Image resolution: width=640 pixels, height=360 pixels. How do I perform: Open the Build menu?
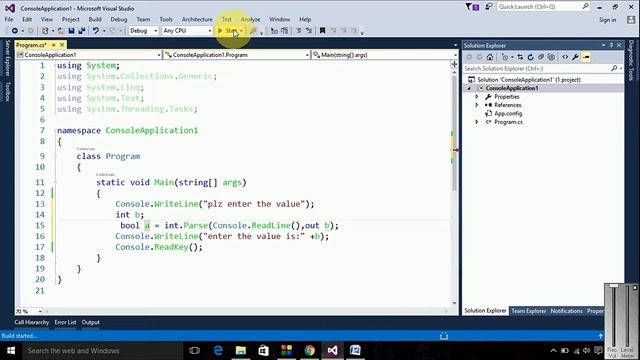(x=95, y=19)
